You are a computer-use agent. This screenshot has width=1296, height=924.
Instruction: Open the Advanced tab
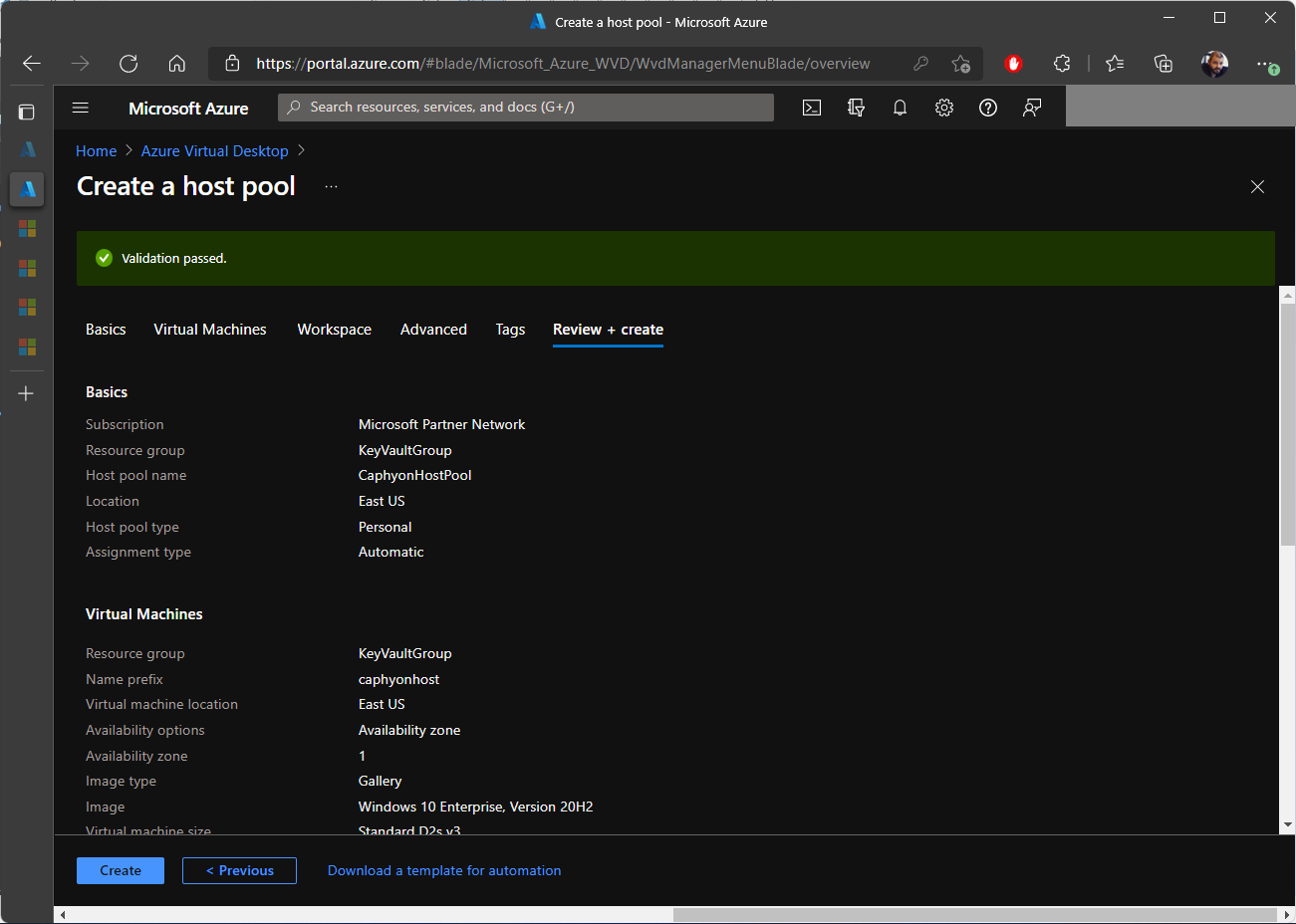pyautogui.click(x=433, y=330)
